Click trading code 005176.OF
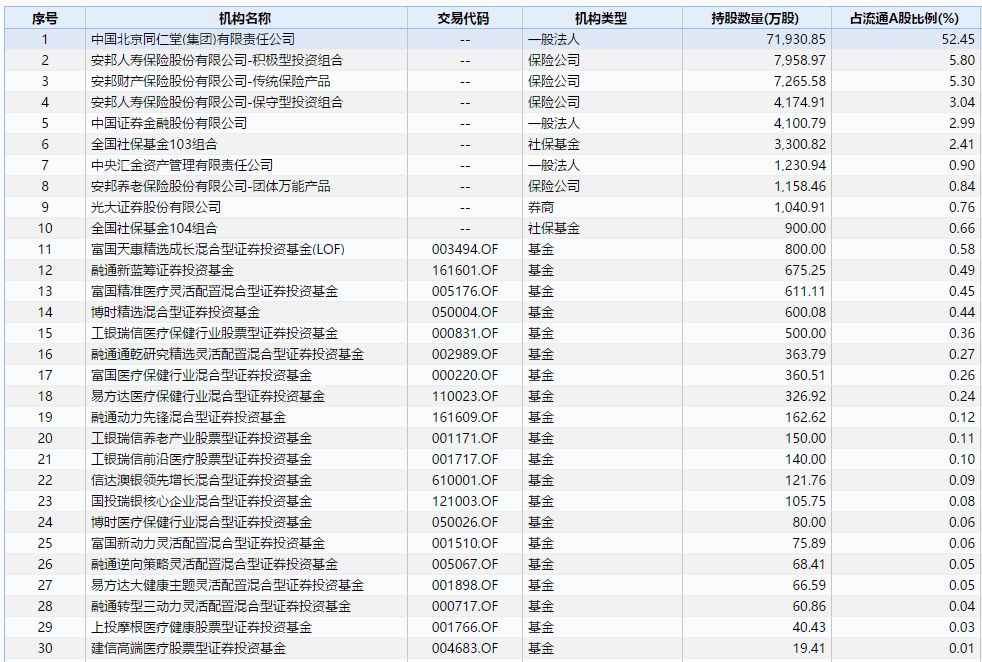This screenshot has width=982, height=662. point(465,291)
